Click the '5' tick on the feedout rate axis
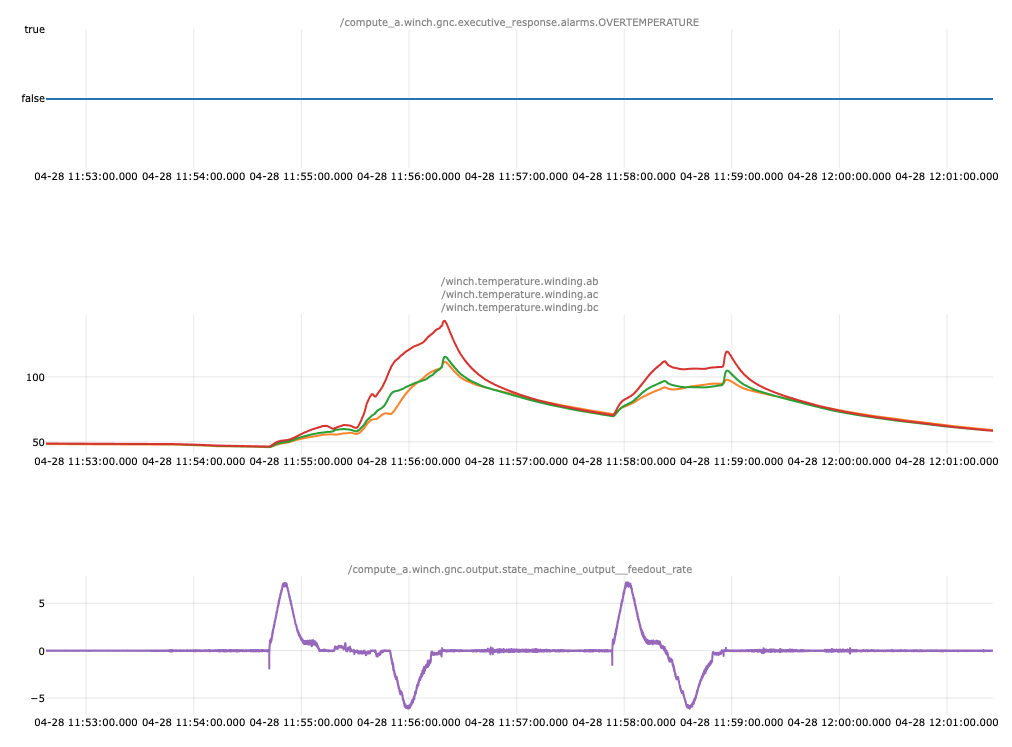The width and height of the screenshot is (1012, 747). click(x=41, y=603)
